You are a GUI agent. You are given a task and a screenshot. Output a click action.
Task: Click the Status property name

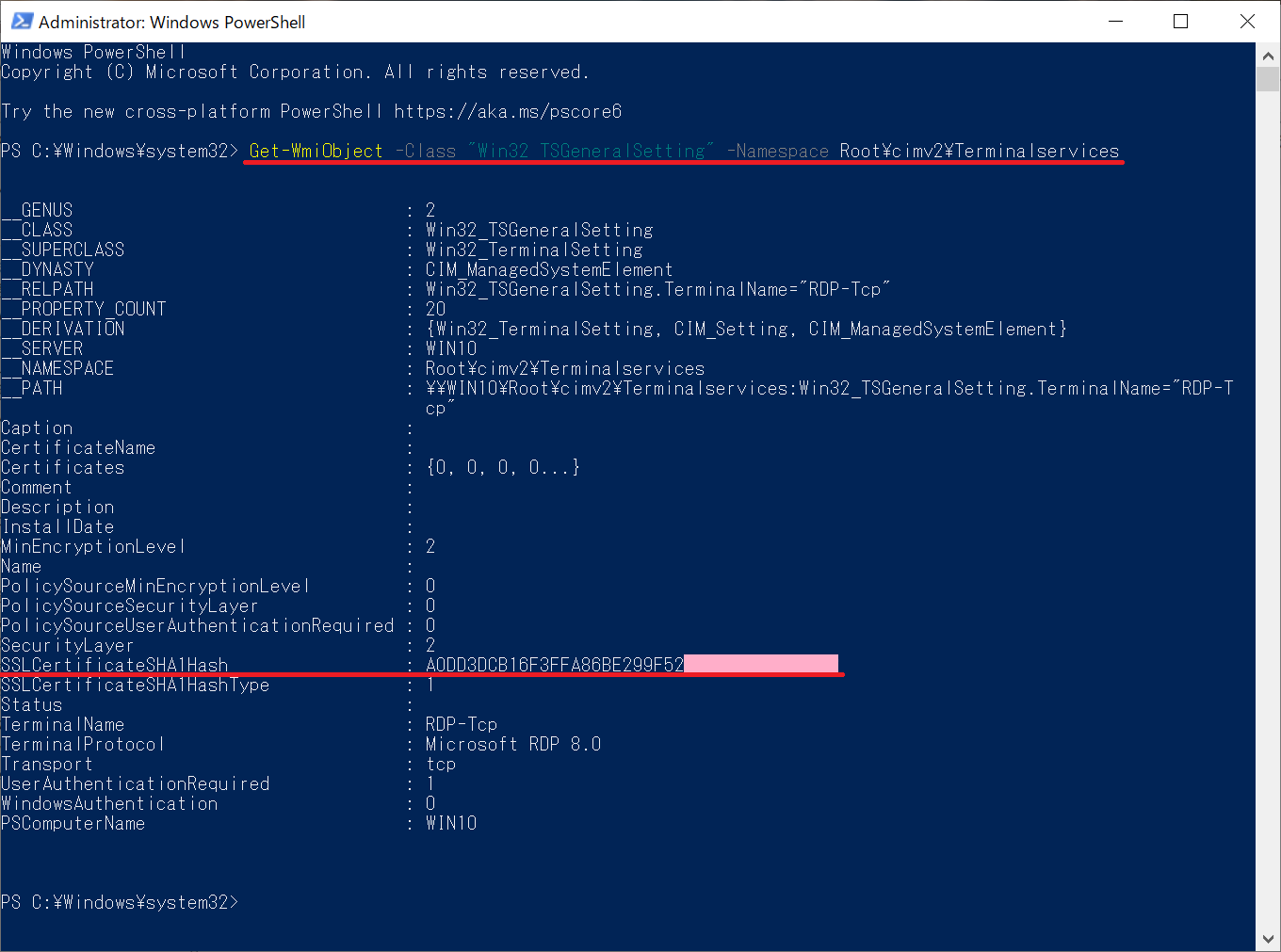(32, 704)
